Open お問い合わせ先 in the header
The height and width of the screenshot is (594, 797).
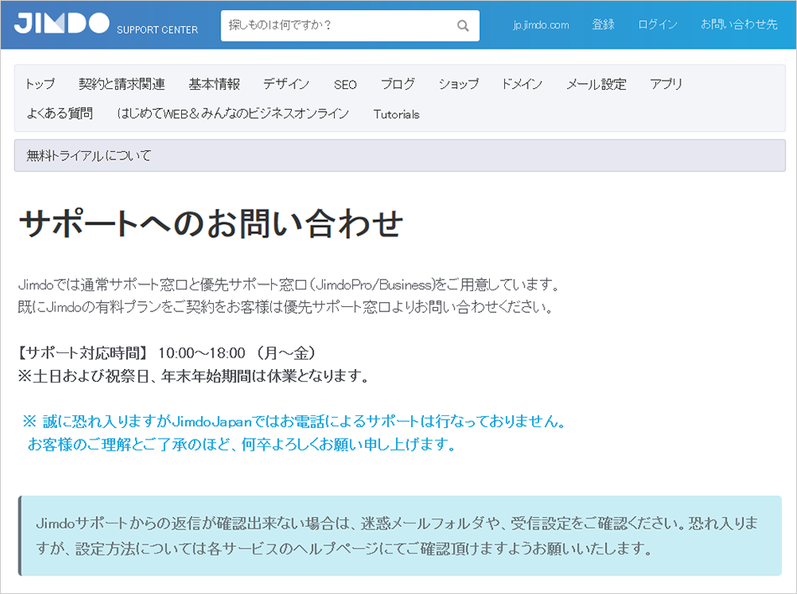tap(739, 24)
